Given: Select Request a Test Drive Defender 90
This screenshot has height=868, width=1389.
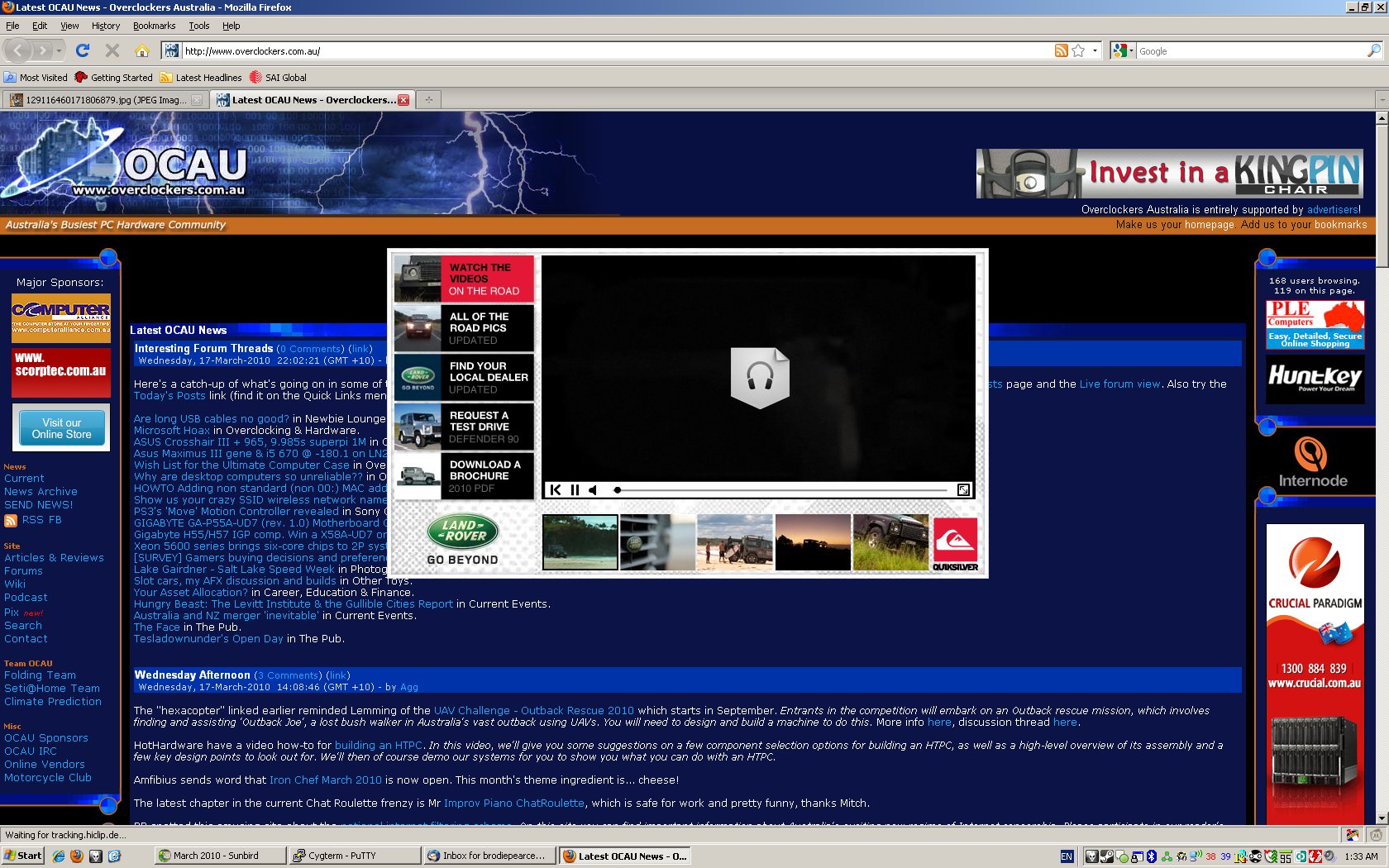Looking at the screenshot, I should pos(463,427).
